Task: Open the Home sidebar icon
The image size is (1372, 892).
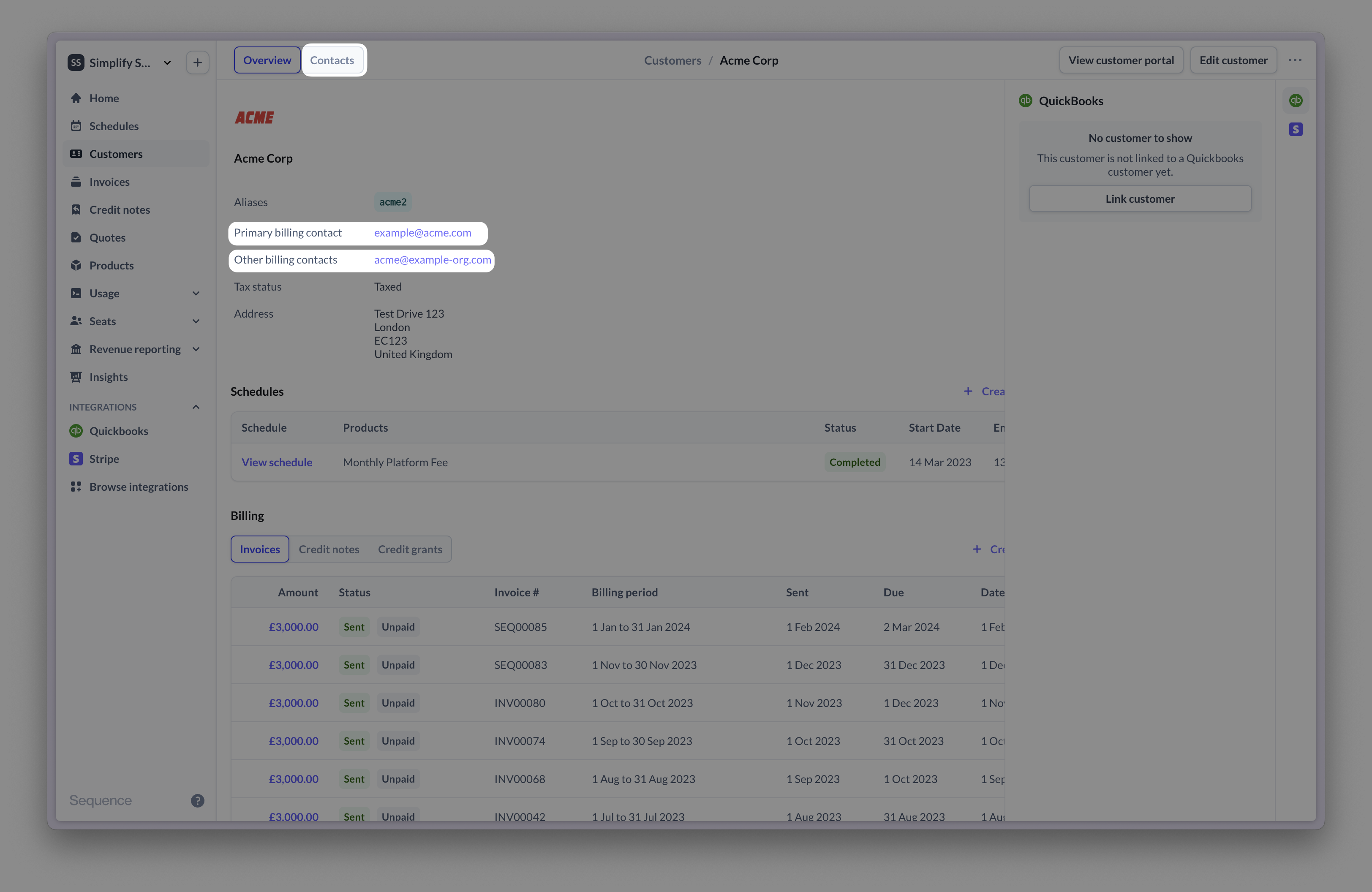Action: pos(76,98)
